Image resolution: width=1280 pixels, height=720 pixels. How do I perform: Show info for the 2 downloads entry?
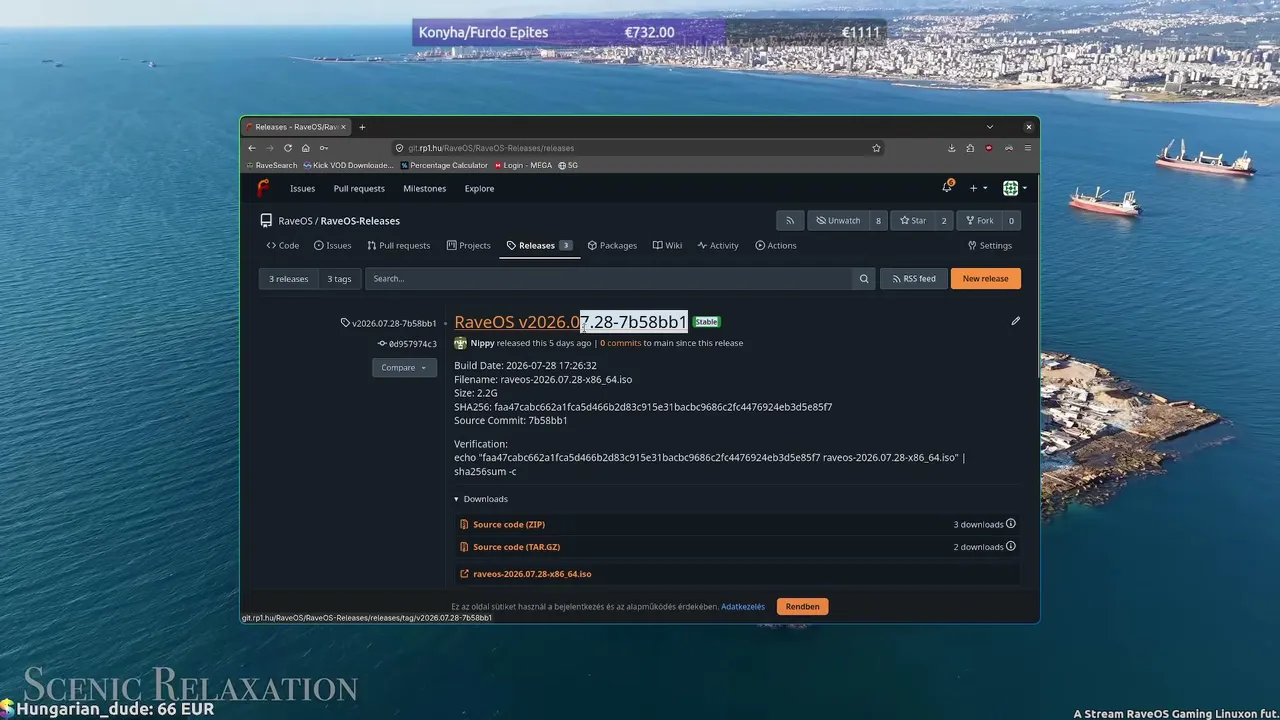(1011, 546)
